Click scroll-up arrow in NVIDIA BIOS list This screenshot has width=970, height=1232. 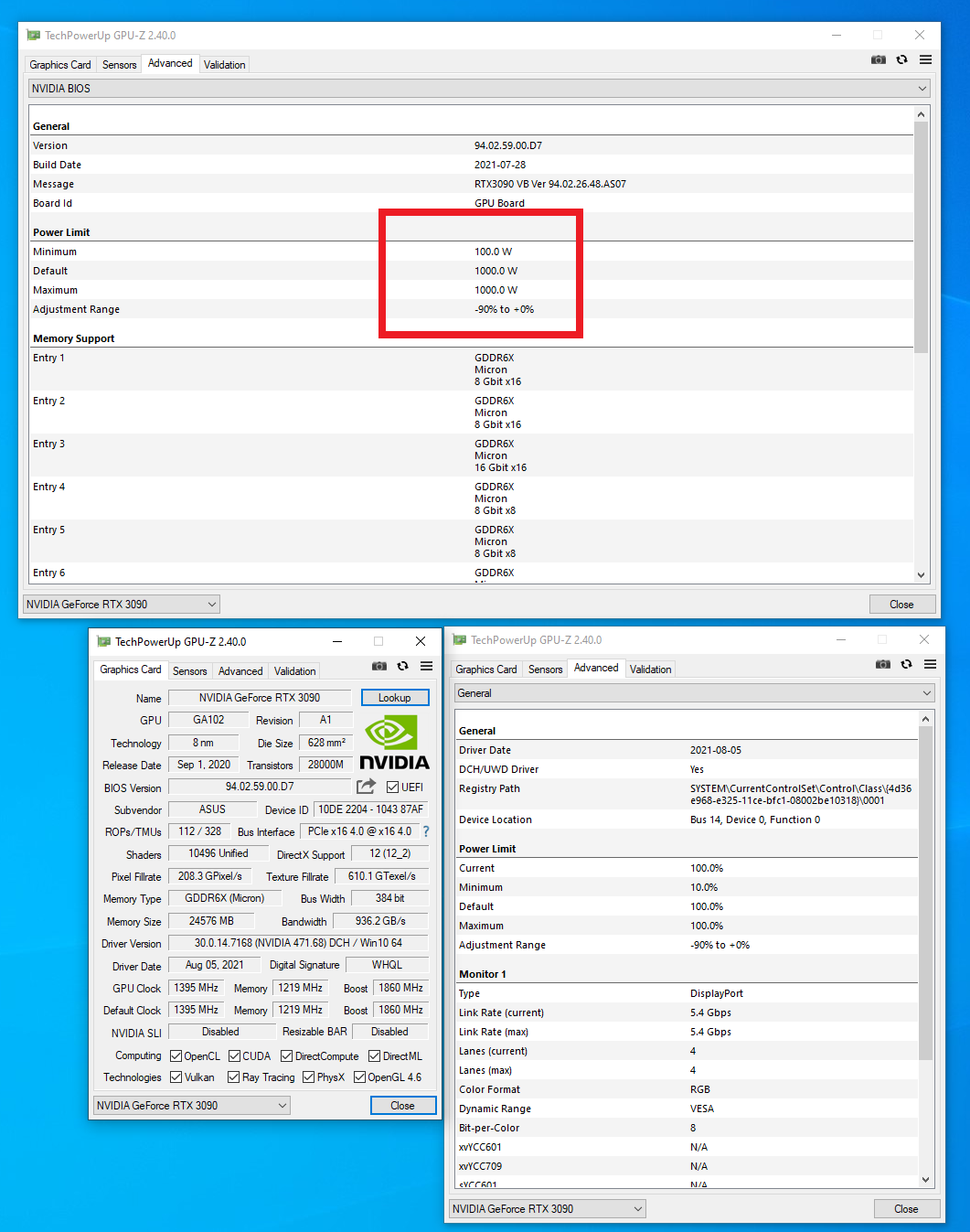point(921,114)
